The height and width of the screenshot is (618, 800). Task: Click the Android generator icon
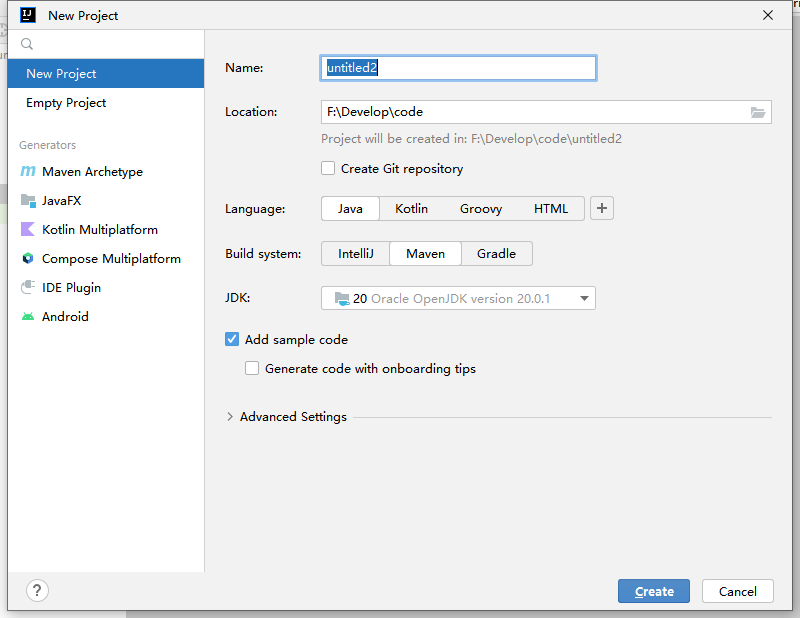(x=28, y=317)
